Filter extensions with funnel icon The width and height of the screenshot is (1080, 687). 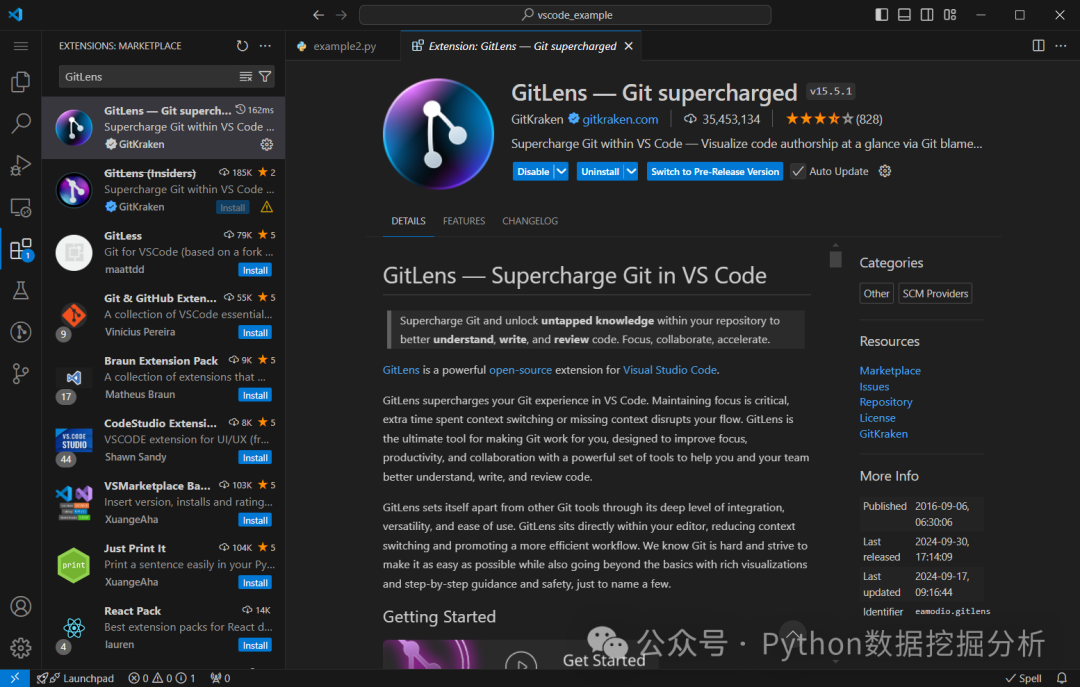click(265, 76)
